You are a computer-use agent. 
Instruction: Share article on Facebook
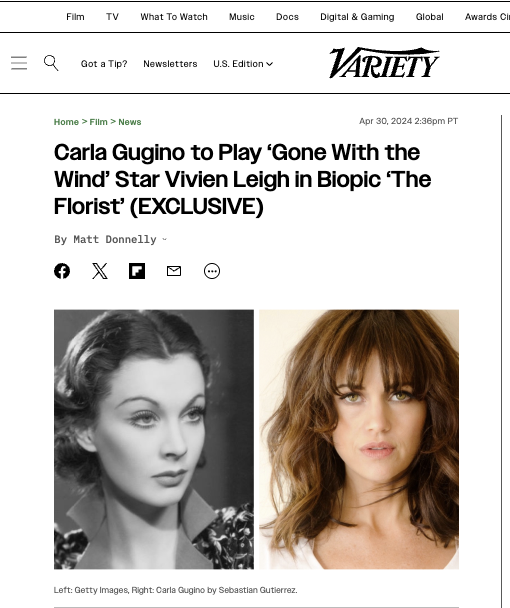[62, 271]
